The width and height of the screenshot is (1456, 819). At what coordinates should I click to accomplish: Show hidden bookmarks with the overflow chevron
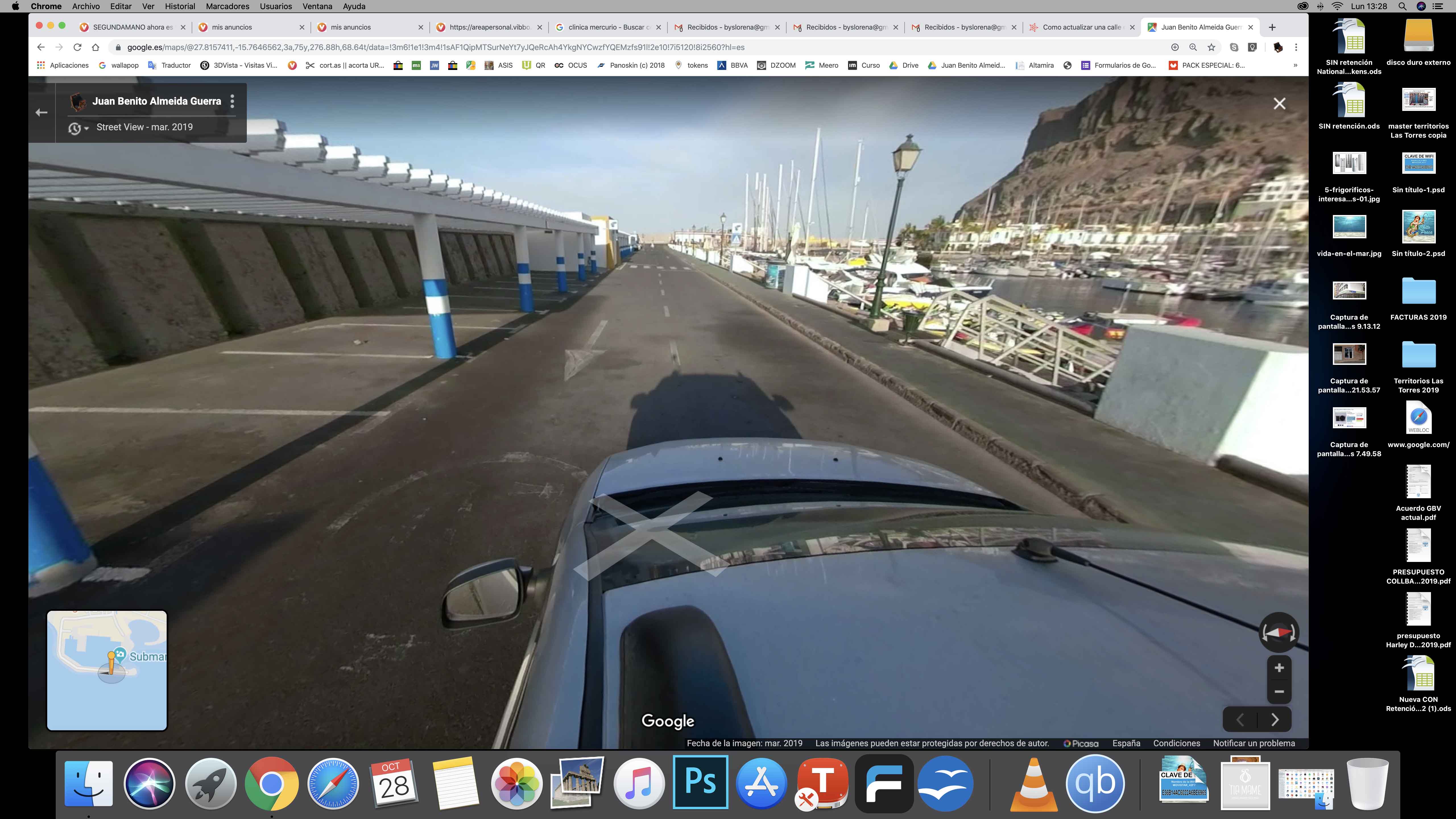(x=1295, y=66)
